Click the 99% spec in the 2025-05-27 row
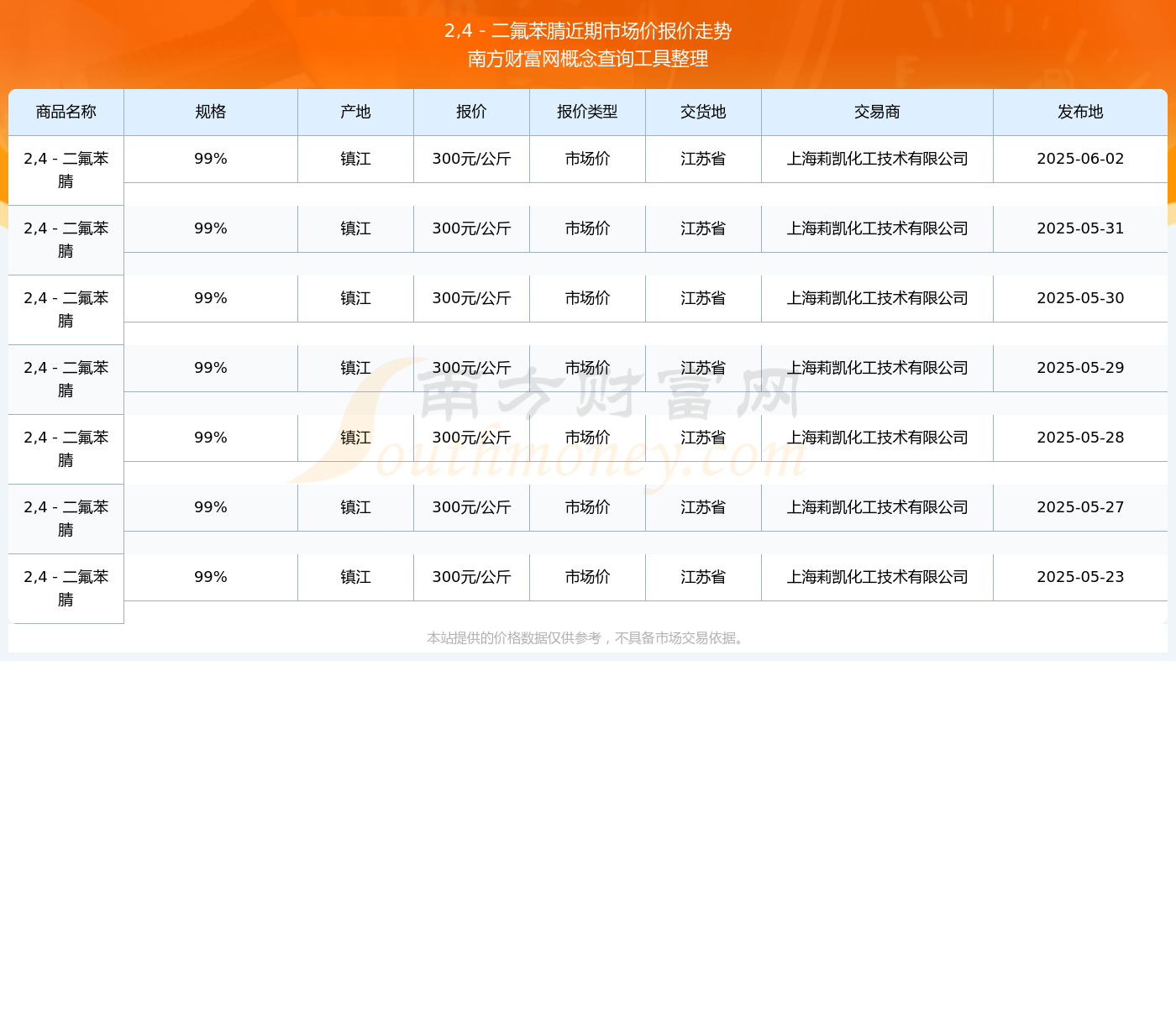1176x1012 pixels. pos(211,507)
